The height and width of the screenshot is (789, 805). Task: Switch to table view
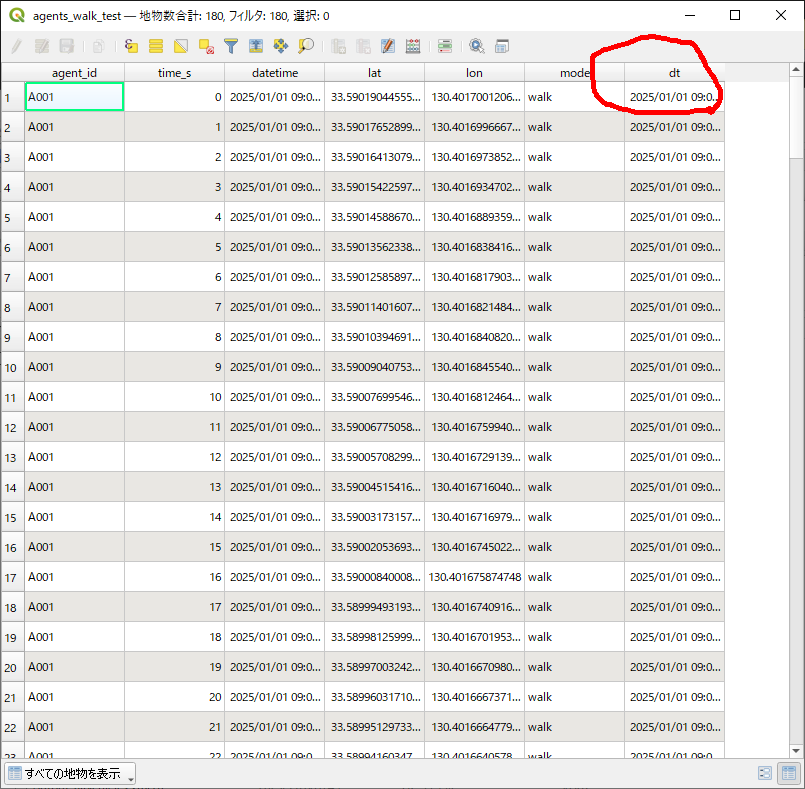click(788, 773)
